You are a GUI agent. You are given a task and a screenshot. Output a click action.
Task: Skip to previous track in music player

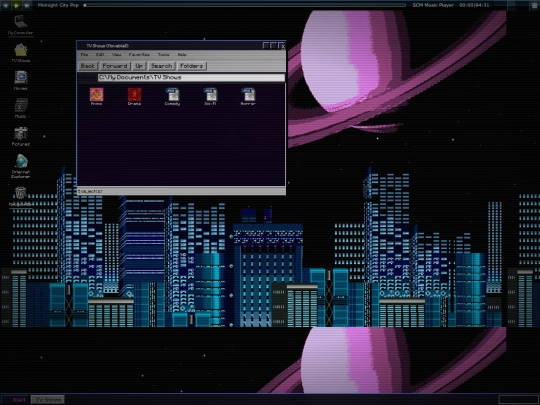(6, 5)
